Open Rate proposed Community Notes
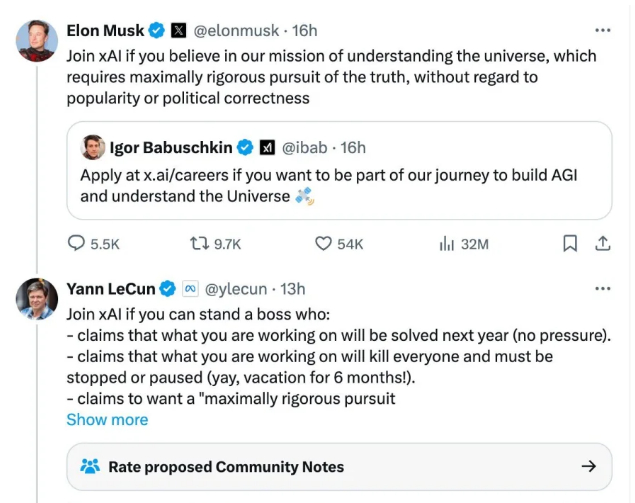The image size is (635, 503). click(x=226, y=467)
